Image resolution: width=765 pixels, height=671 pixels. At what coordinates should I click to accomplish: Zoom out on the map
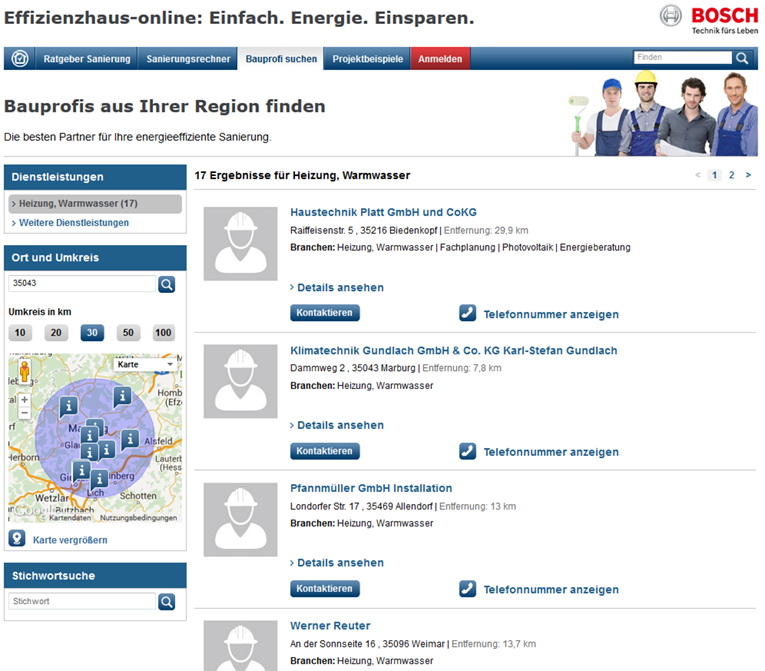(x=24, y=413)
